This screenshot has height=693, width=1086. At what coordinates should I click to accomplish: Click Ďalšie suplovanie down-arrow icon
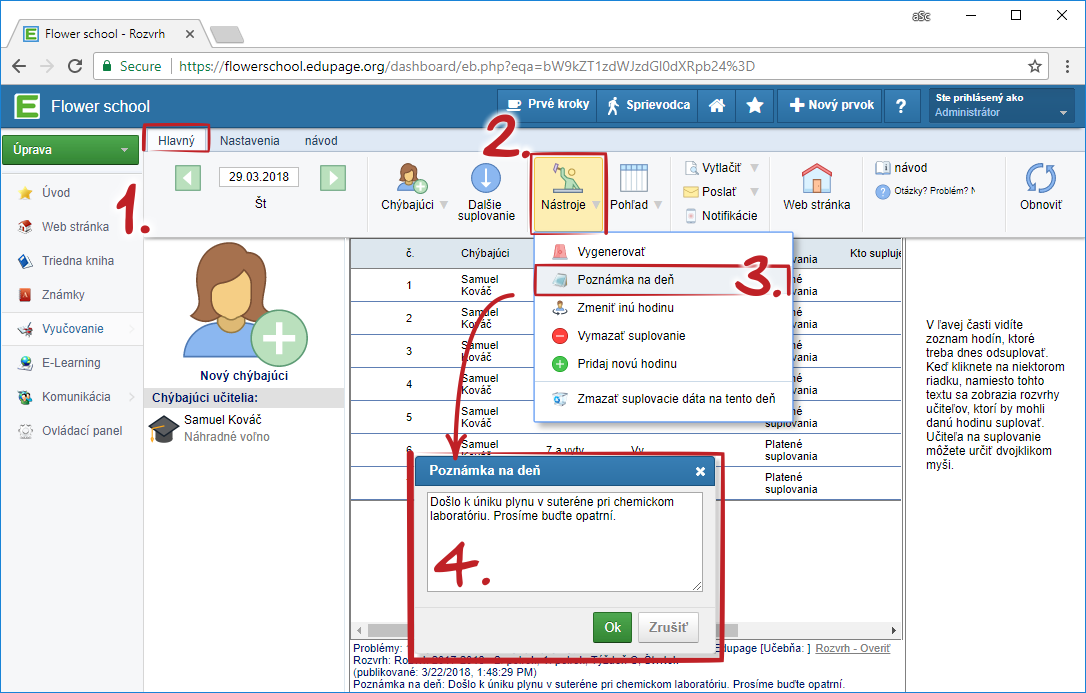pyautogui.click(x=486, y=177)
